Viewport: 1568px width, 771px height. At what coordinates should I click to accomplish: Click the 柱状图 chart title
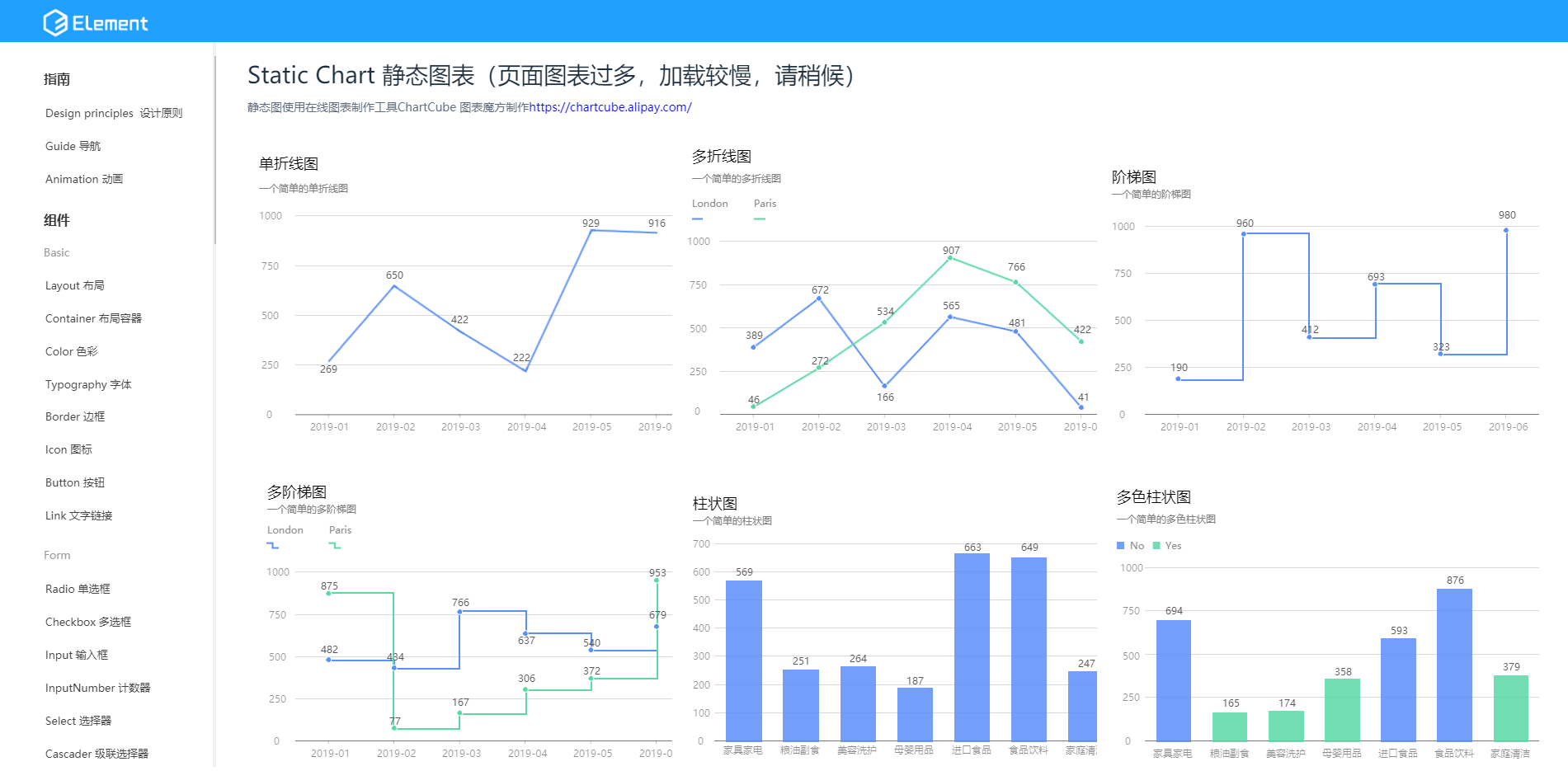pyautogui.click(x=715, y=504)
